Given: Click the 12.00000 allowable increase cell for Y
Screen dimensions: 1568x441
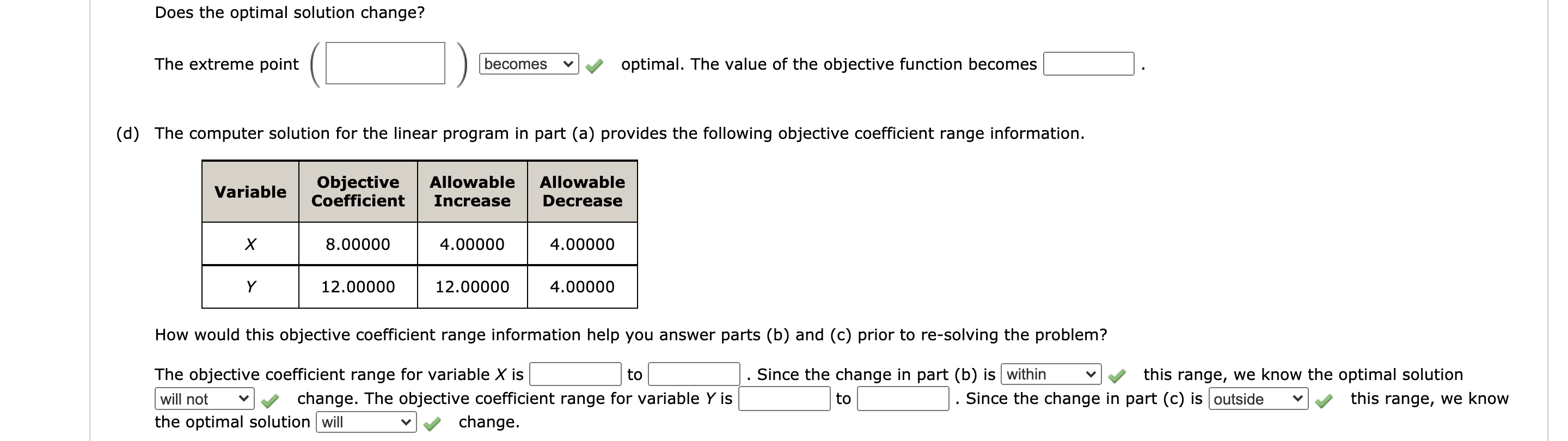Looking at the screenshot, I should (473, 287).
